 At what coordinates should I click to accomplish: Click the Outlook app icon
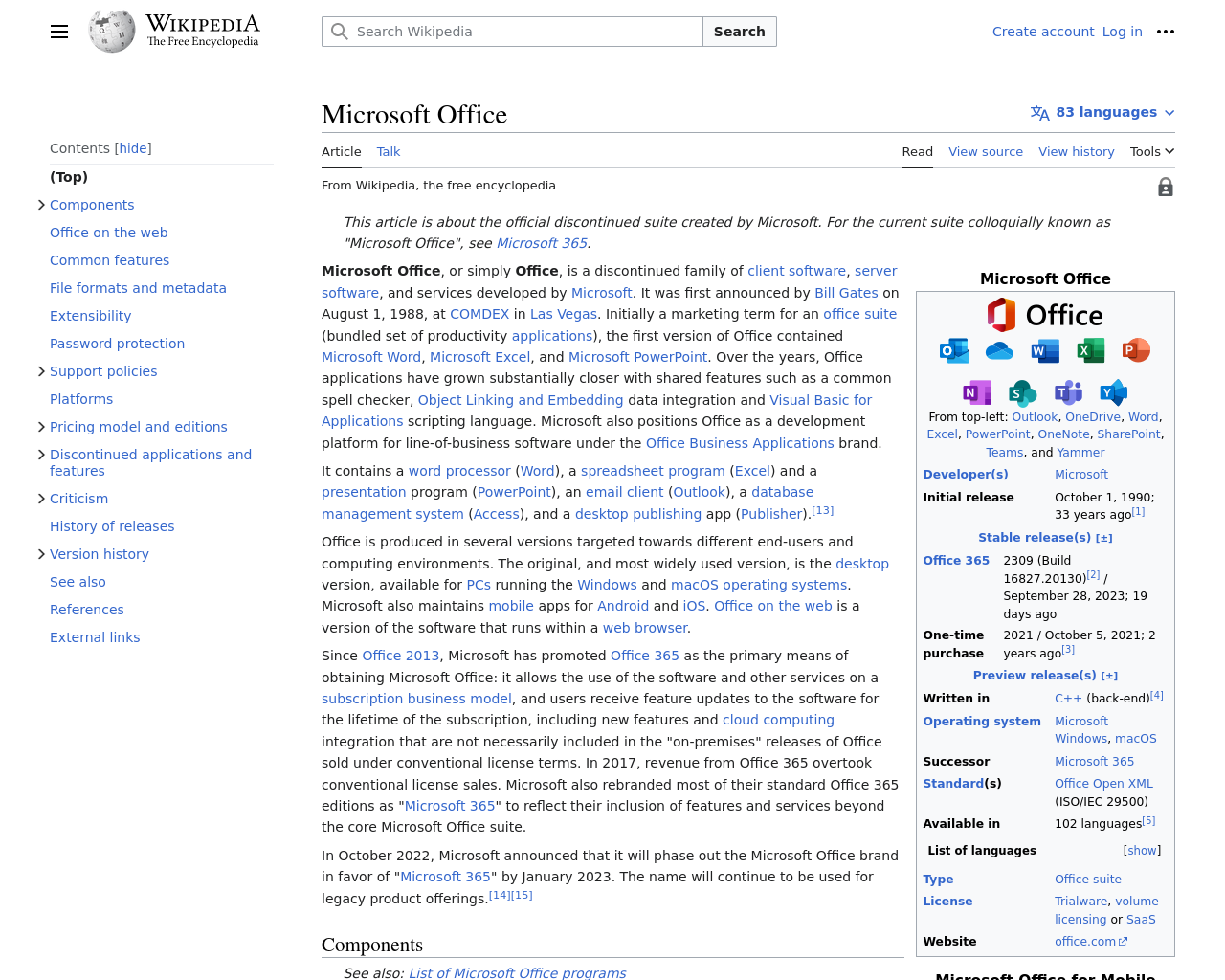(954, 350)
